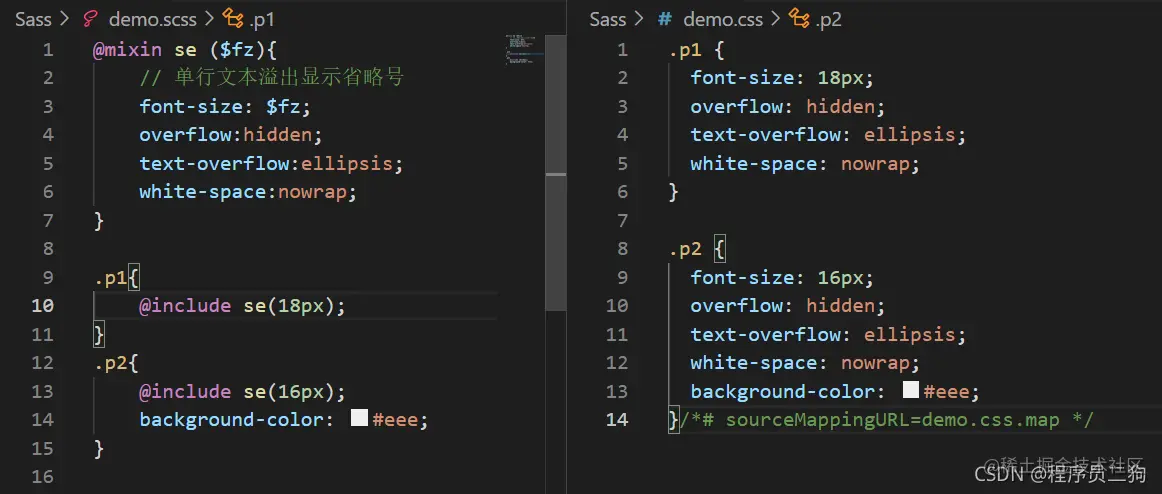Expand chevron after Sass in the left breadcrumb

pyautogui.click(x=65, y=19)
